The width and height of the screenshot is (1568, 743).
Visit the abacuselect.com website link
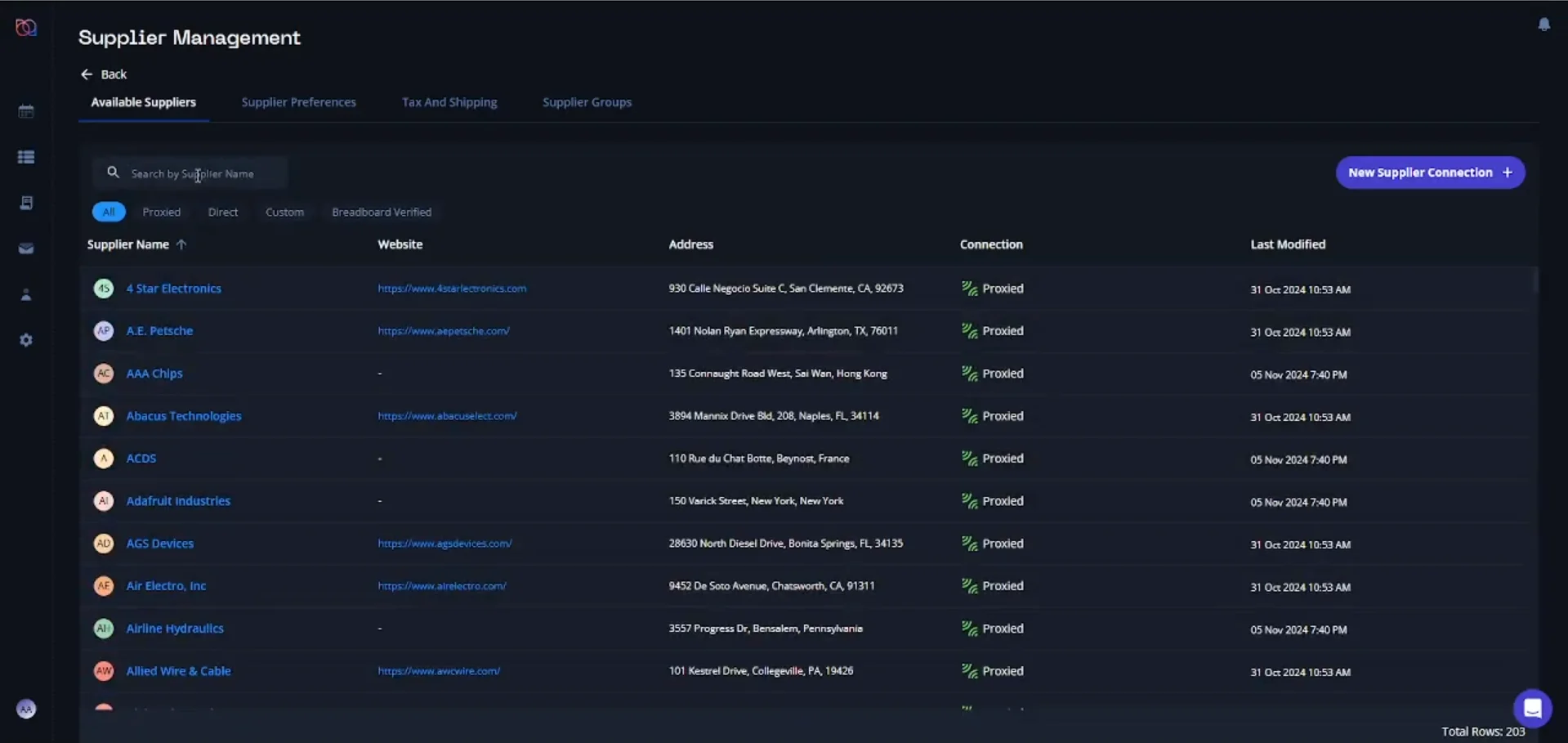point(447,416)
